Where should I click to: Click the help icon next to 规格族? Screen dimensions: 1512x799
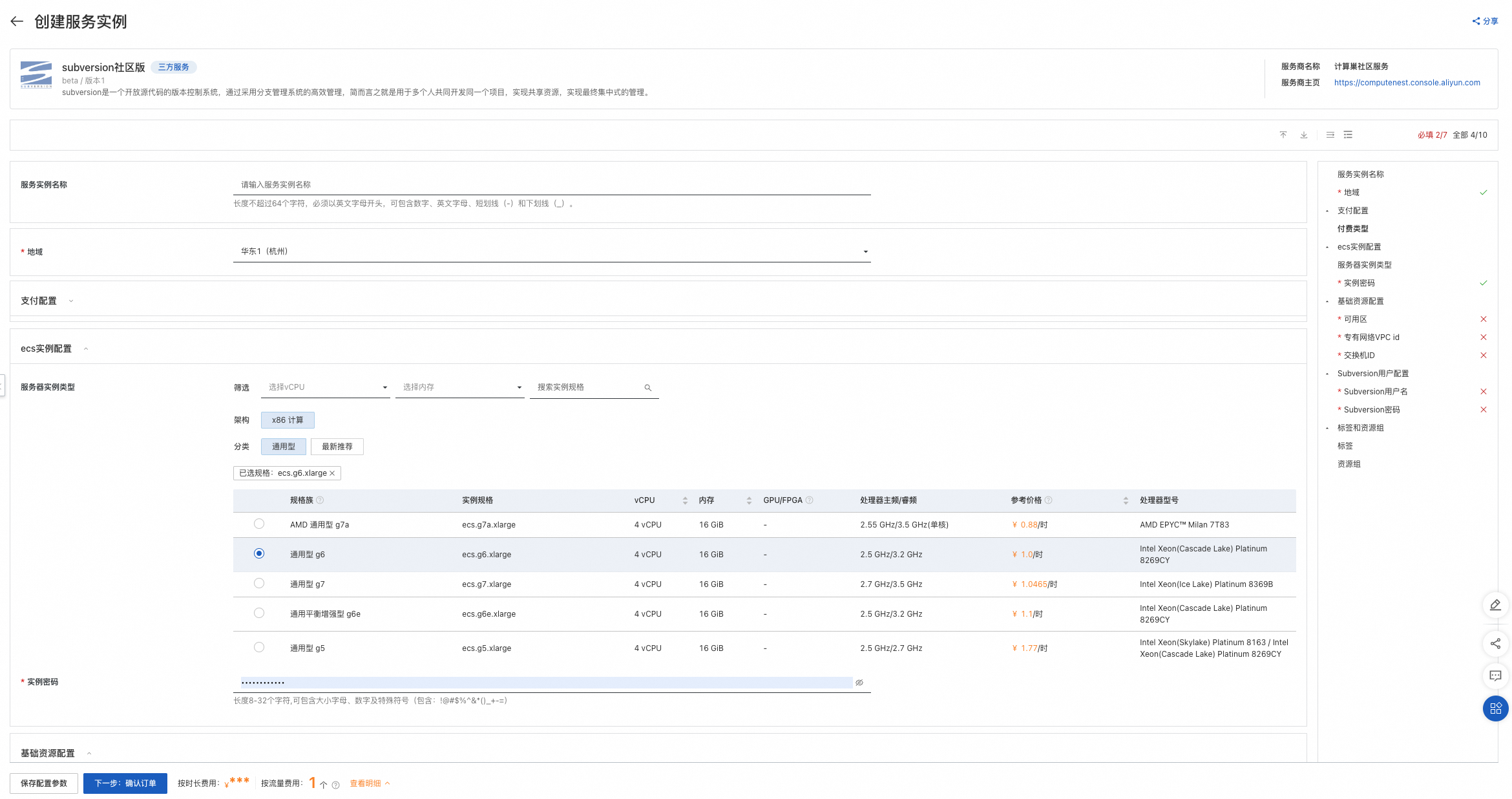click(x=320, y=500)
